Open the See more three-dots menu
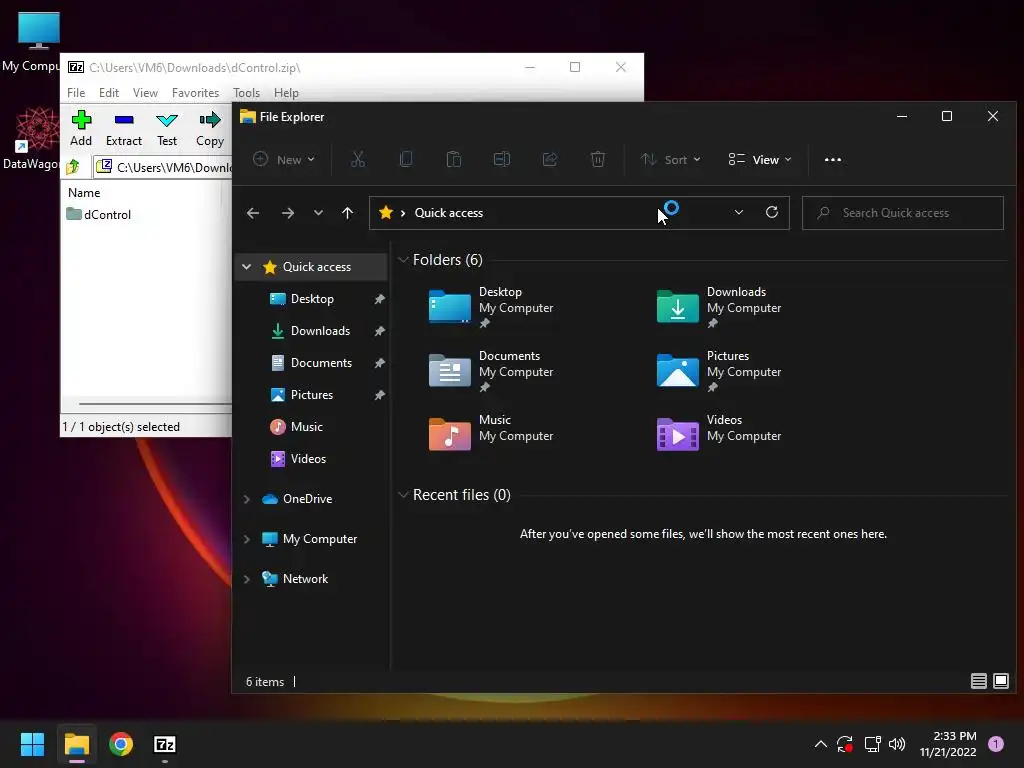Viewport: 1024px width, 768px height. click(833, 159)
